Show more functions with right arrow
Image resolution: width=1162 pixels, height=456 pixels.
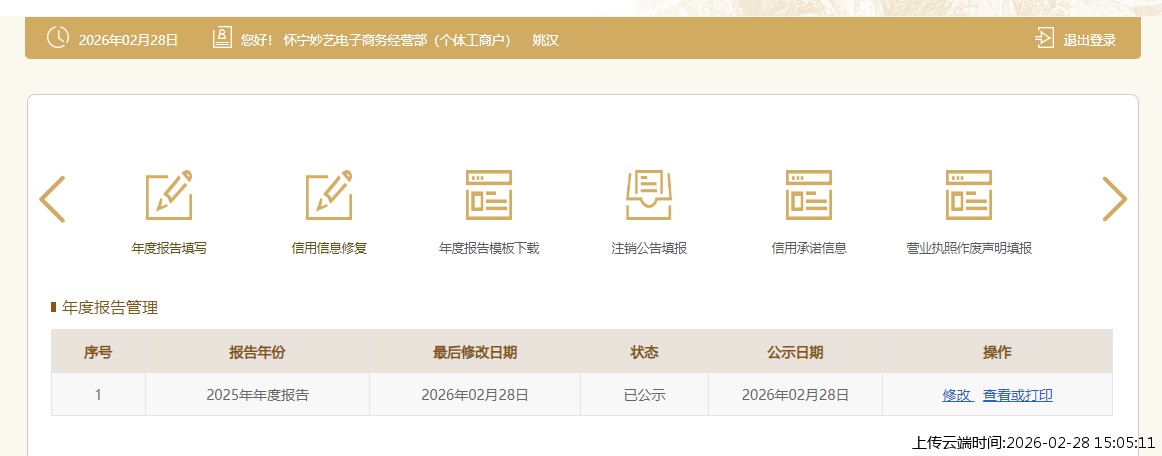click(1114, 199)
